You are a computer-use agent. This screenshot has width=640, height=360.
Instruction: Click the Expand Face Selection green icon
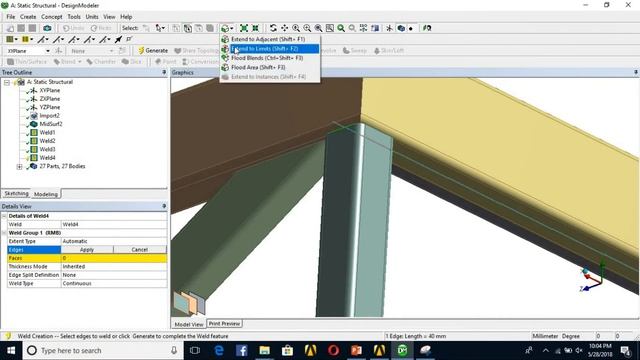(244, 28)
